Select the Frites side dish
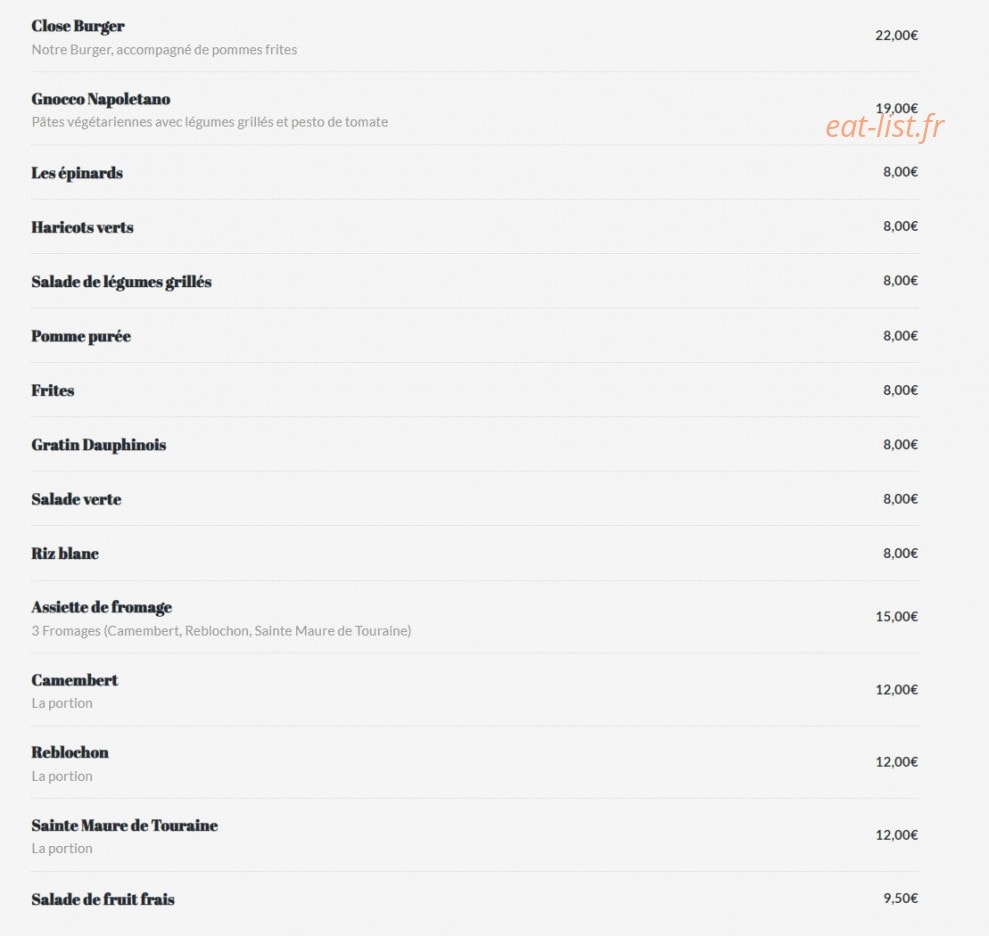This screenshot has height=936, width=989. (52, 390)
